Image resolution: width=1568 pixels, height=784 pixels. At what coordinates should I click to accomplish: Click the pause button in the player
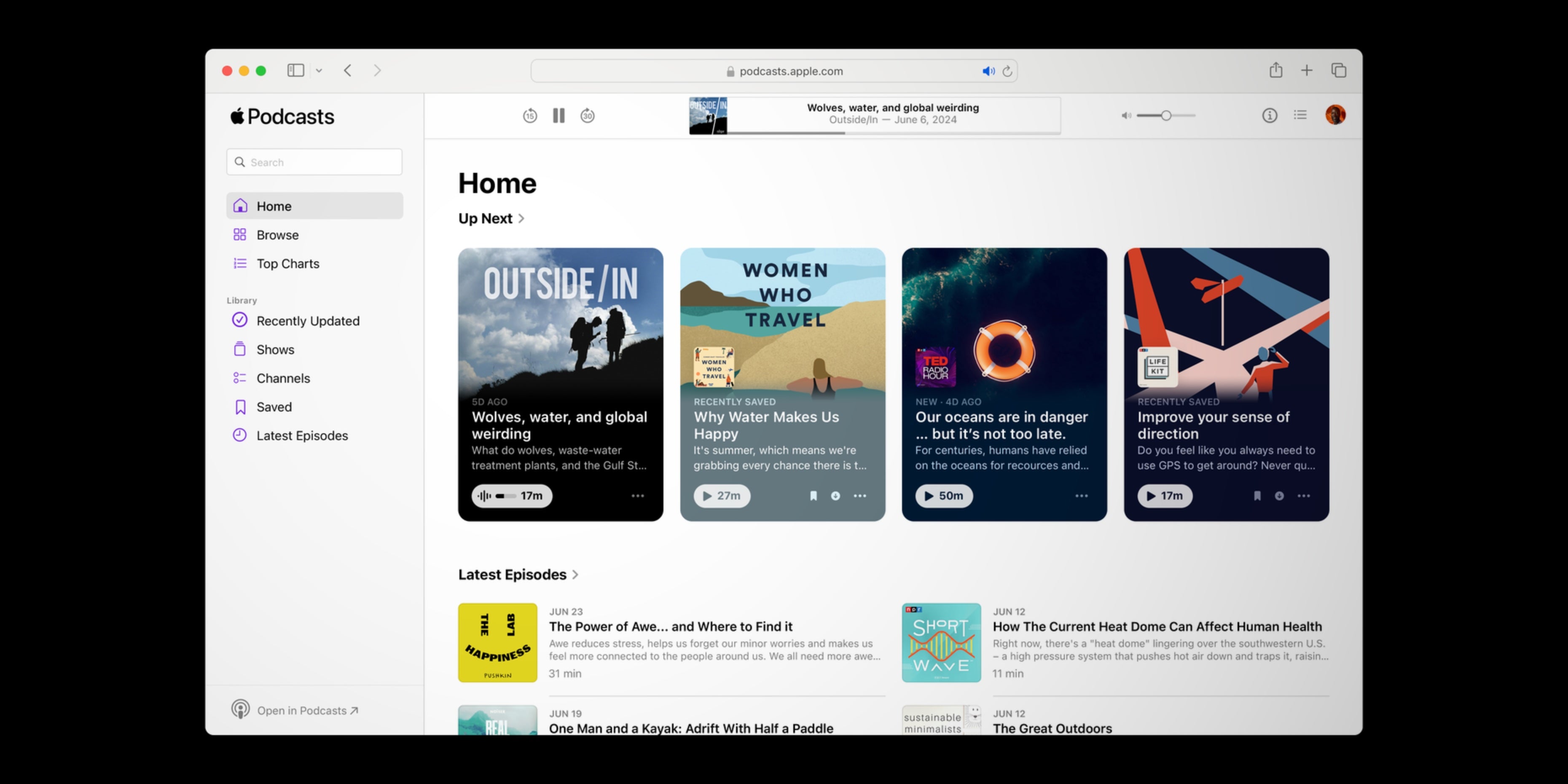(x=558, y=115)
